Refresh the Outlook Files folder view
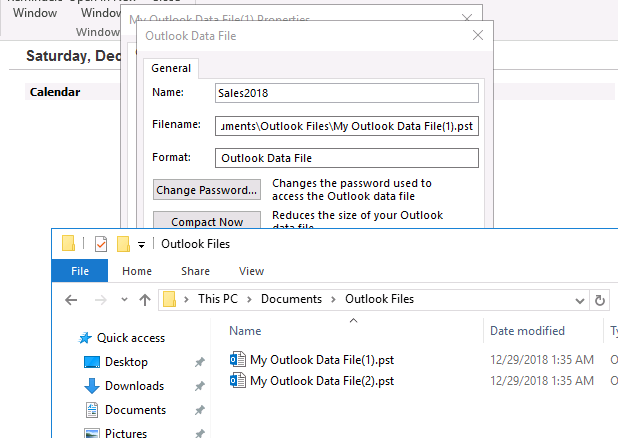The height and width of the screenshot is (438, 618). (600, 299)
